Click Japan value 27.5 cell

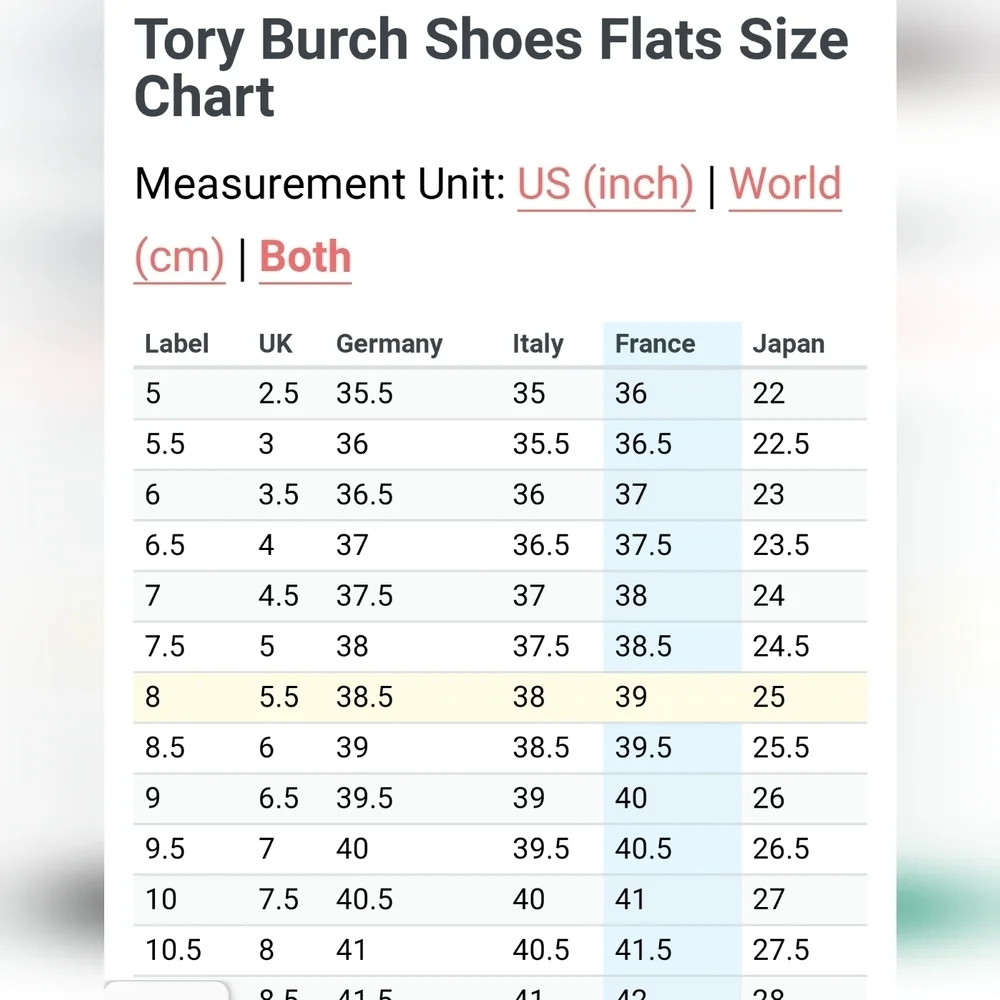(781, 950)
